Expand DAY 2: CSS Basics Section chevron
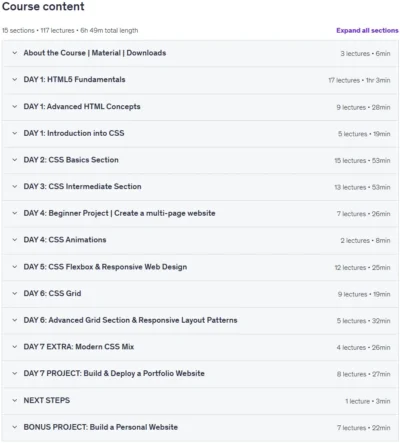Image resolution: width=400 pixels, height=443 pixels. coord(15,160)
